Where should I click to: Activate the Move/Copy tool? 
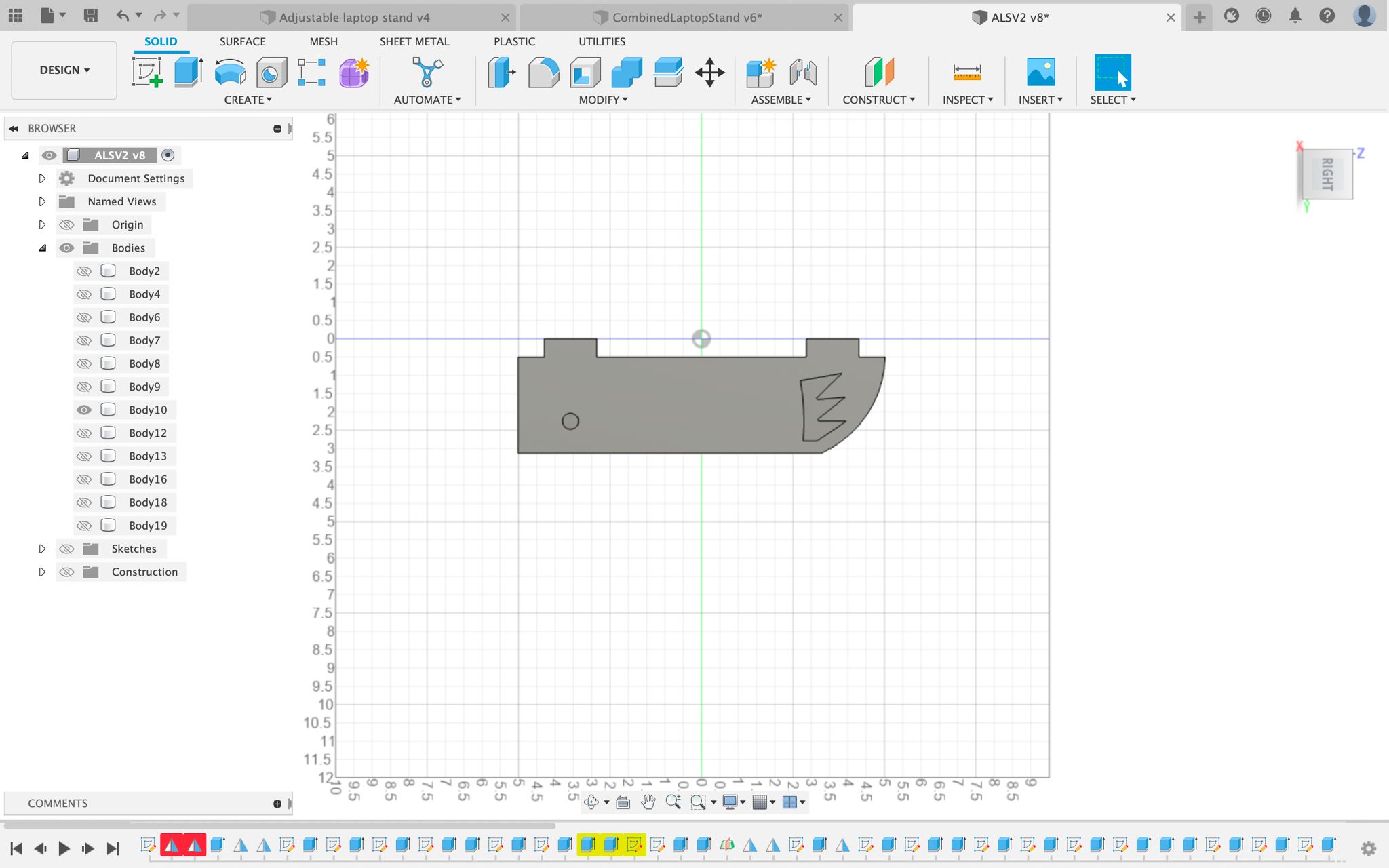709,72
